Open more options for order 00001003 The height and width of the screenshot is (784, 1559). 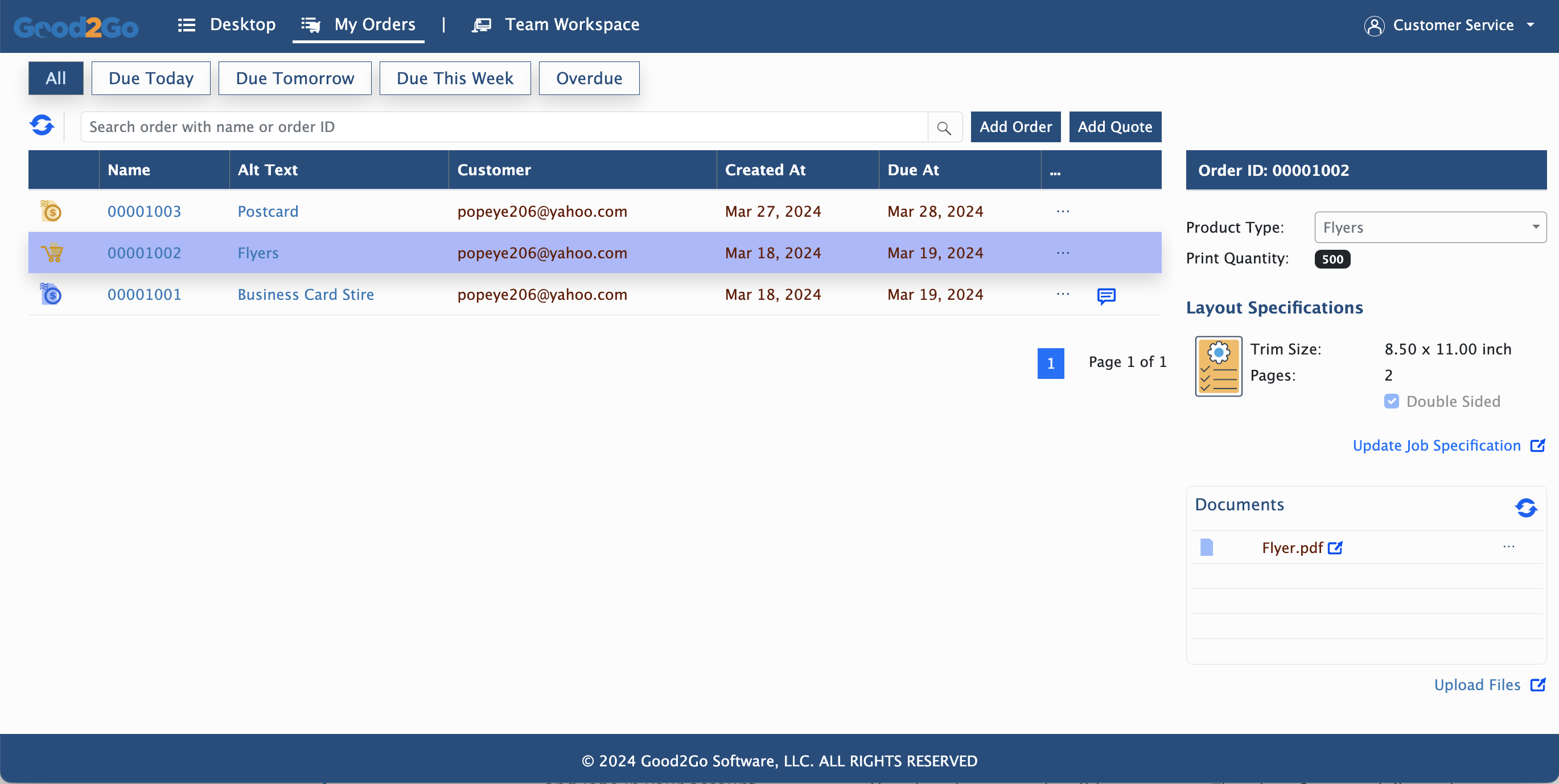point(1063,211)
